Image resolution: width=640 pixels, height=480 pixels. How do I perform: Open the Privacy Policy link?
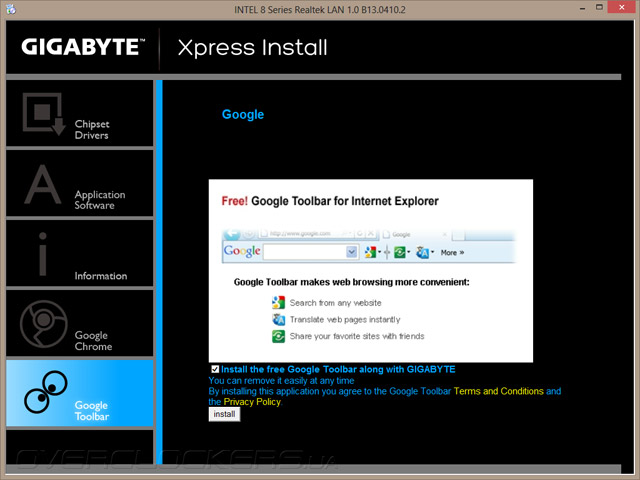[x=252, y=402]
